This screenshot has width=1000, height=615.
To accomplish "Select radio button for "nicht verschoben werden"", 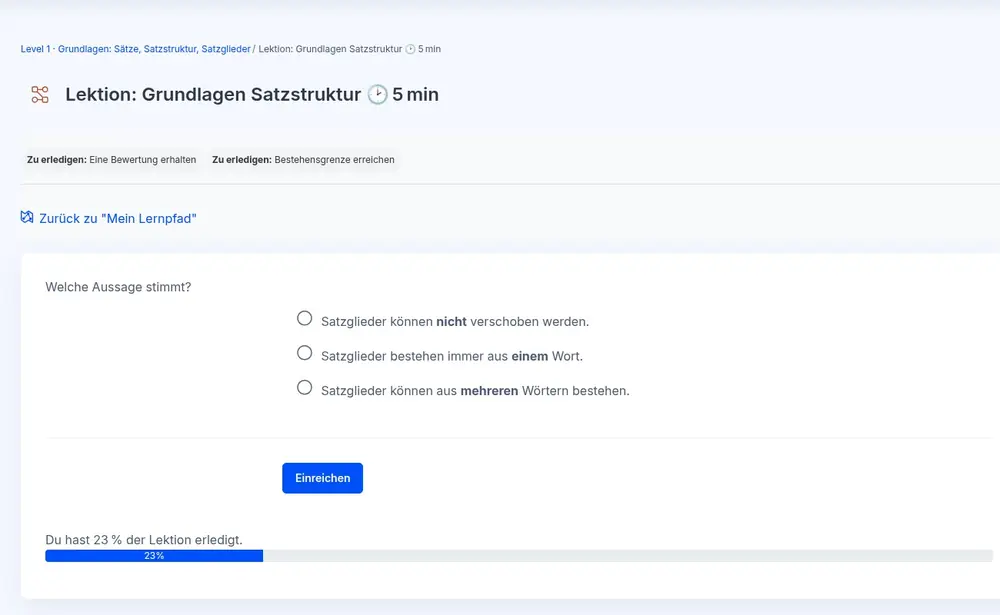I will coord(305,319).
